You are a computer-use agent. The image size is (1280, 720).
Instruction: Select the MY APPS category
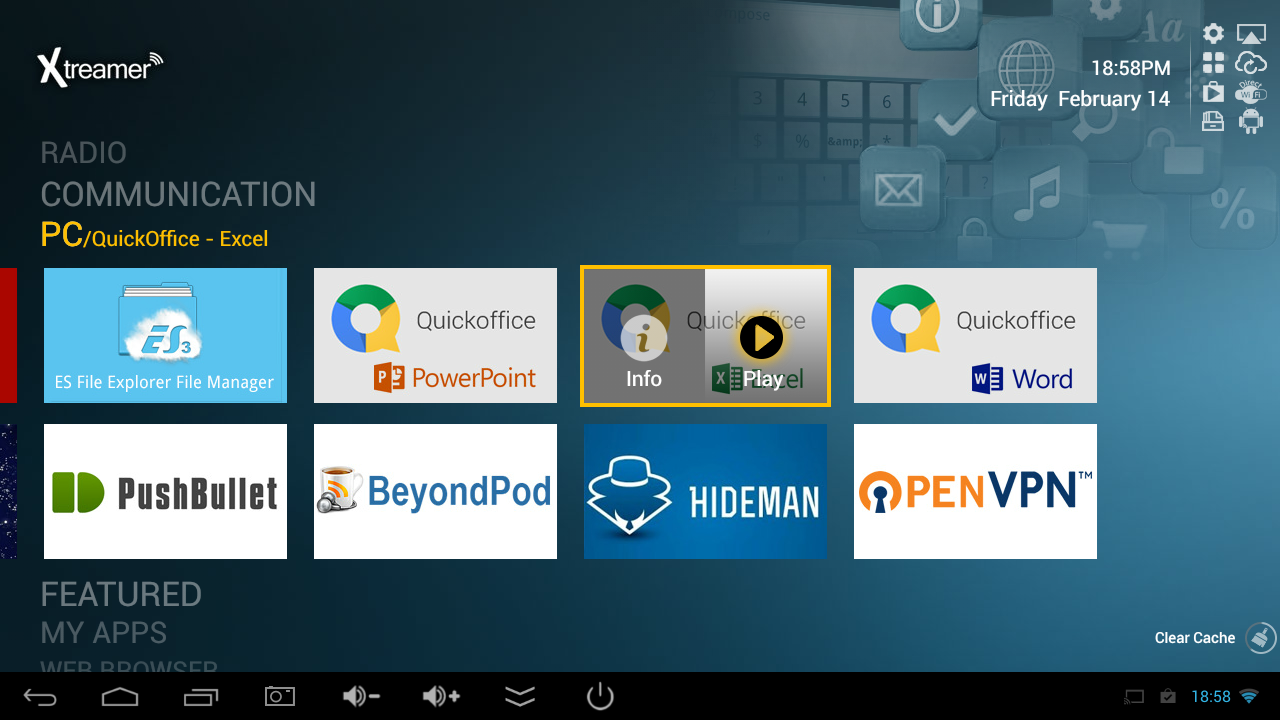104,633
